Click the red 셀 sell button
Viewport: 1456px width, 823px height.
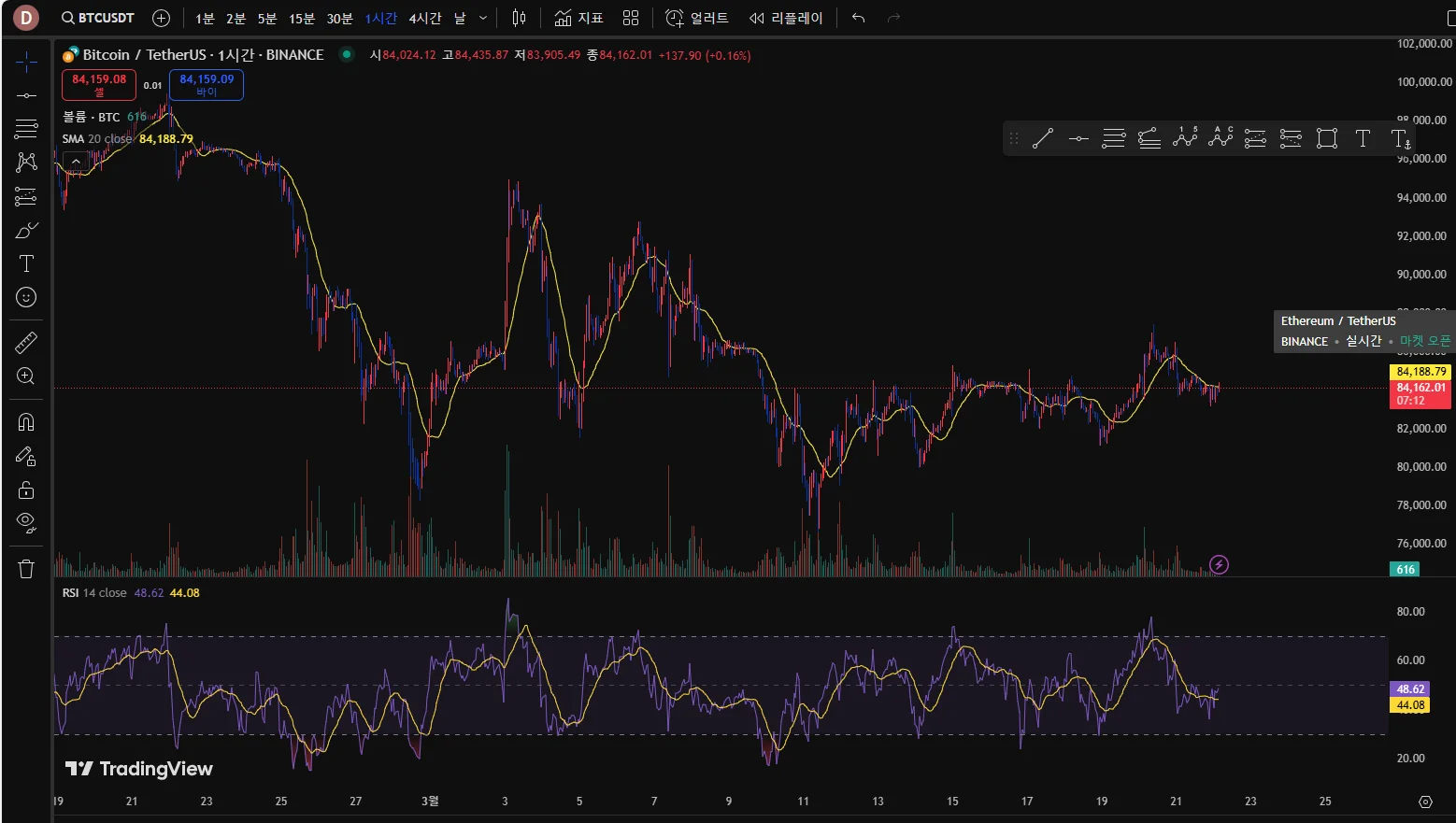99,84
